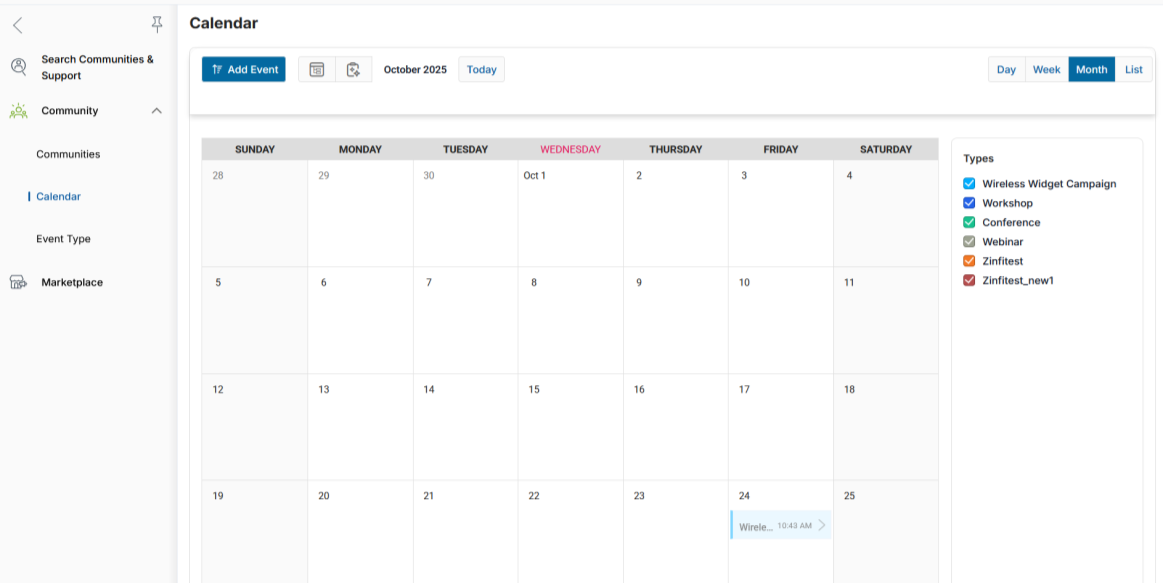Image resolution: width=1163 pixels, height=583 pixels.
Task: Click the Types panel heading
Action: click(x=978, y=158)
